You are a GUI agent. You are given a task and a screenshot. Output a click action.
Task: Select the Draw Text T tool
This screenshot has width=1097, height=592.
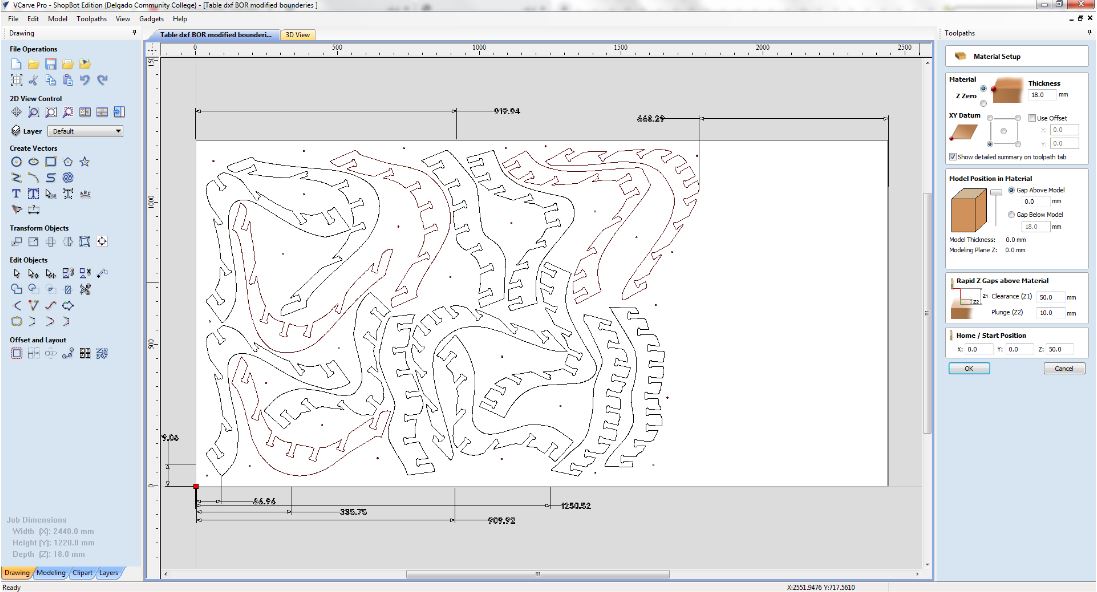(x=16, y=194)
